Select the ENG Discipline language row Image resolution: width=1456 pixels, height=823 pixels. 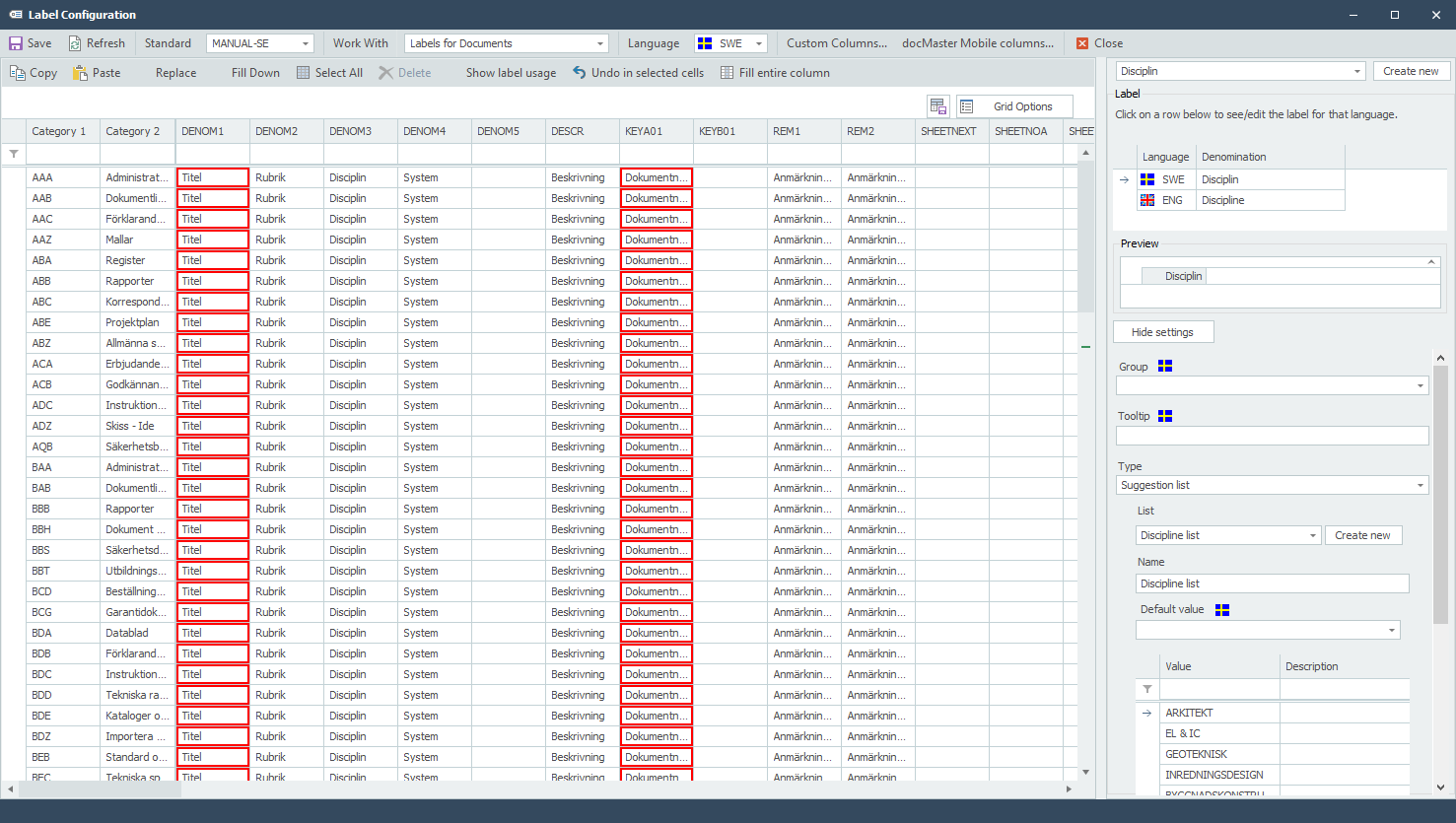coord(1241,200)
